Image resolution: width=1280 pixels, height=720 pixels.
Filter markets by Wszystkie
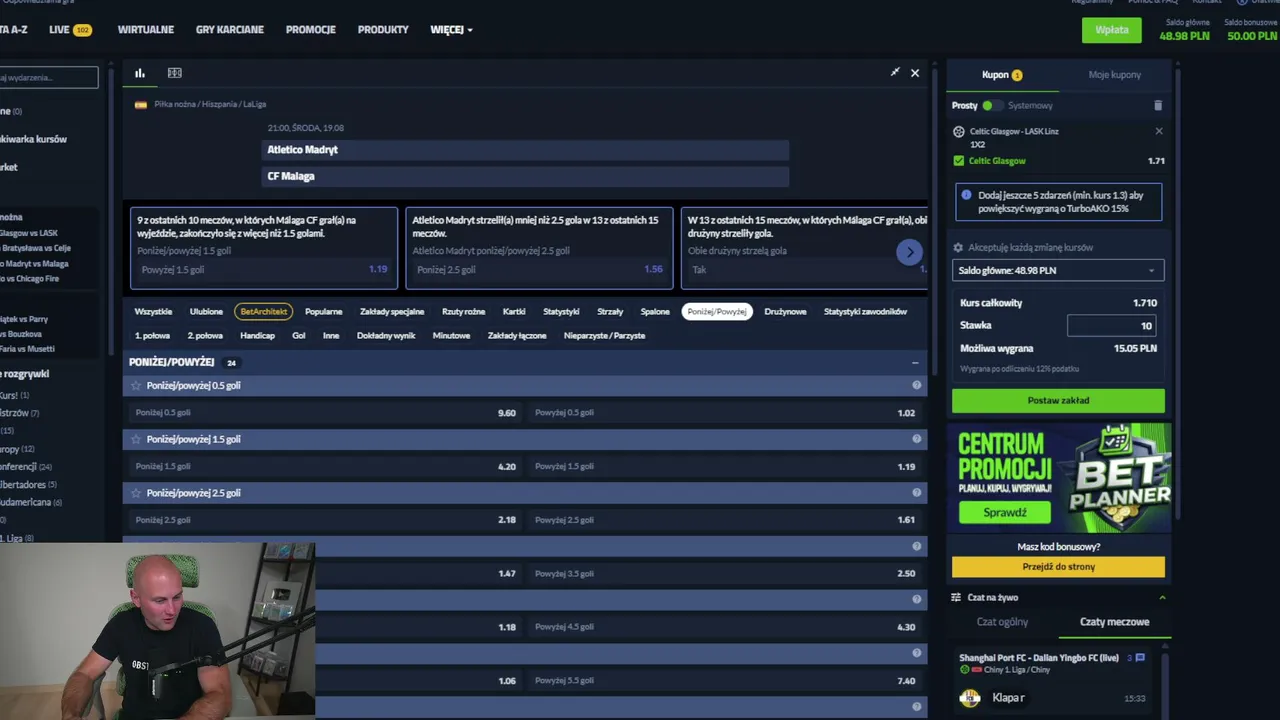tap(153, 312)
